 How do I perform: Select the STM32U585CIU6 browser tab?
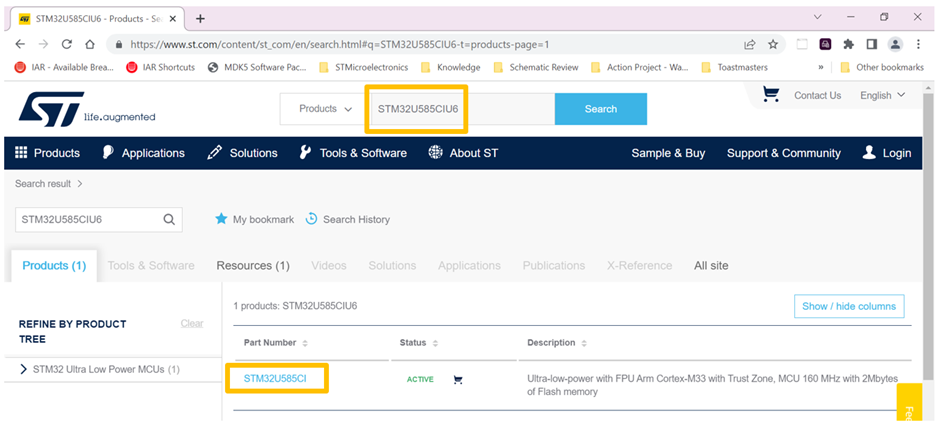(99, 19)
